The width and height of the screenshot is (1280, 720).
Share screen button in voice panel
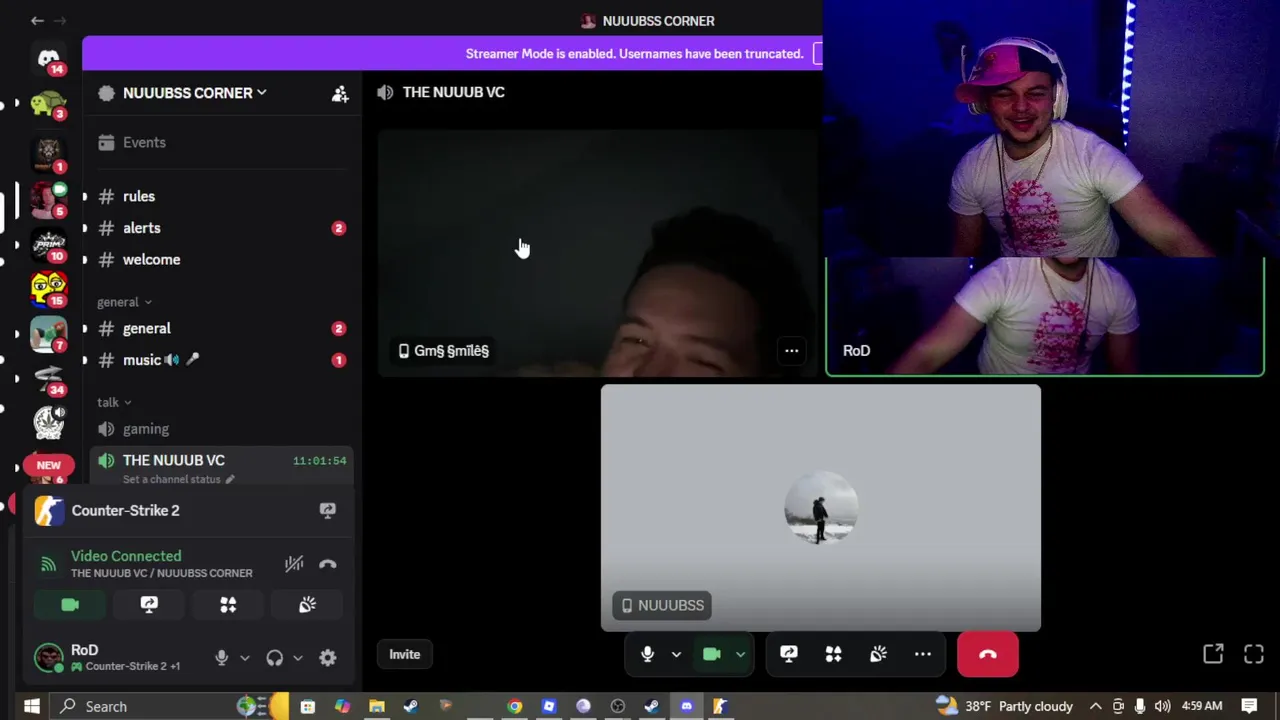(149, 604)
